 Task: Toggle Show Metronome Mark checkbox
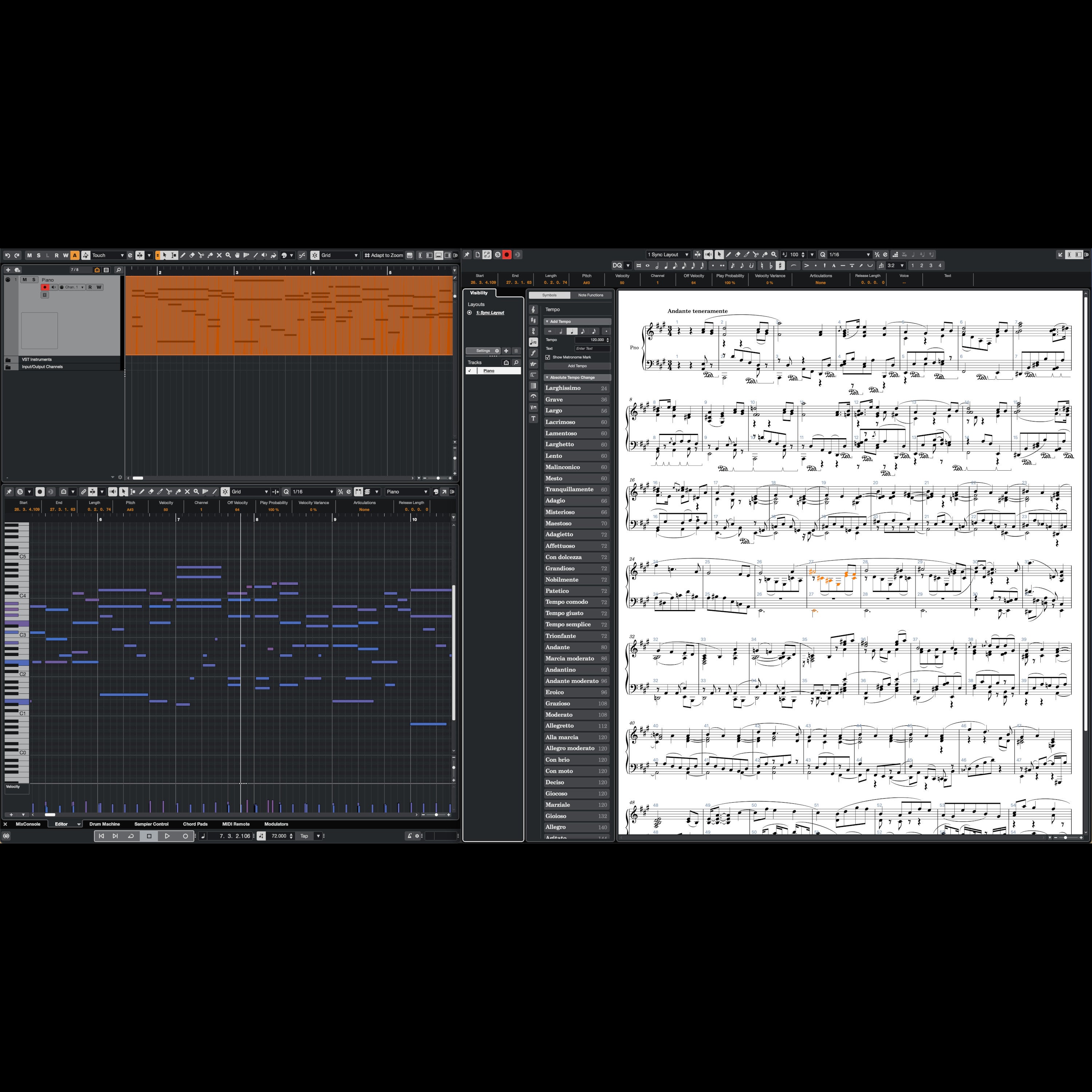pyautogui.click(x=548, y=357)
